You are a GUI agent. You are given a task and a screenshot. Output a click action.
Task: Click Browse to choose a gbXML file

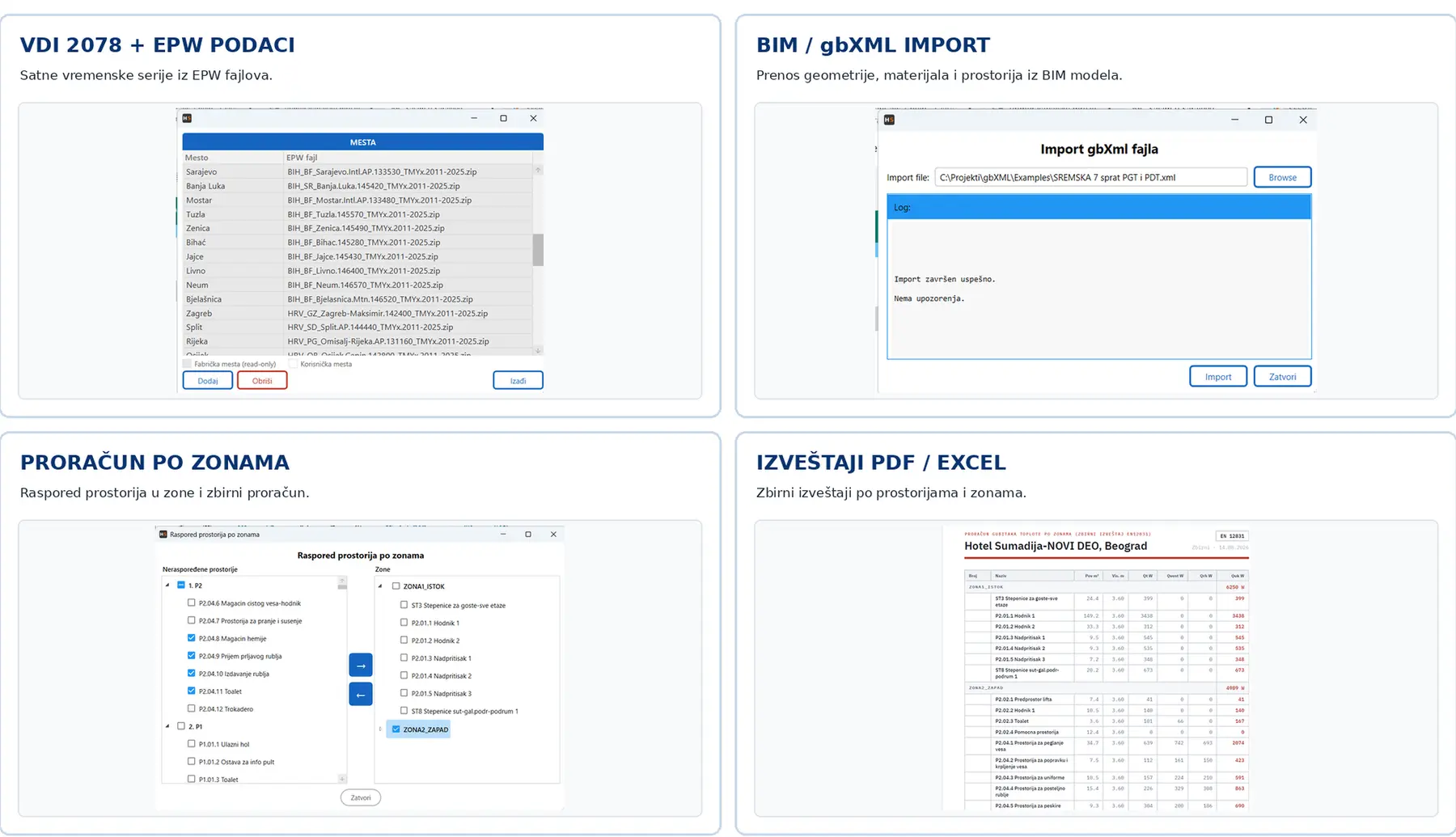point(1282,177)
